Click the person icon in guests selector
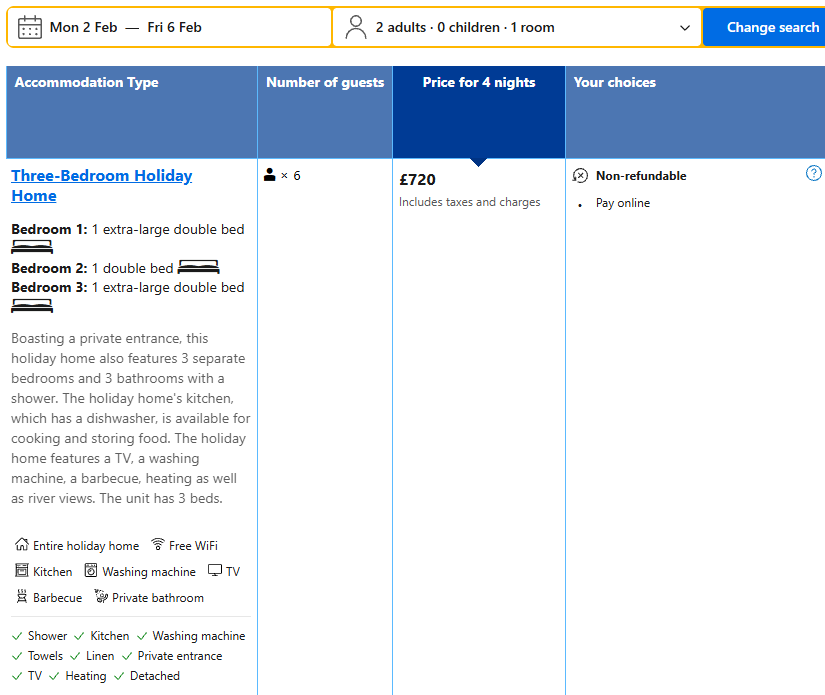The width and height of the screenshot is (825, 695). pyautogui.click(x=356, y=27)
